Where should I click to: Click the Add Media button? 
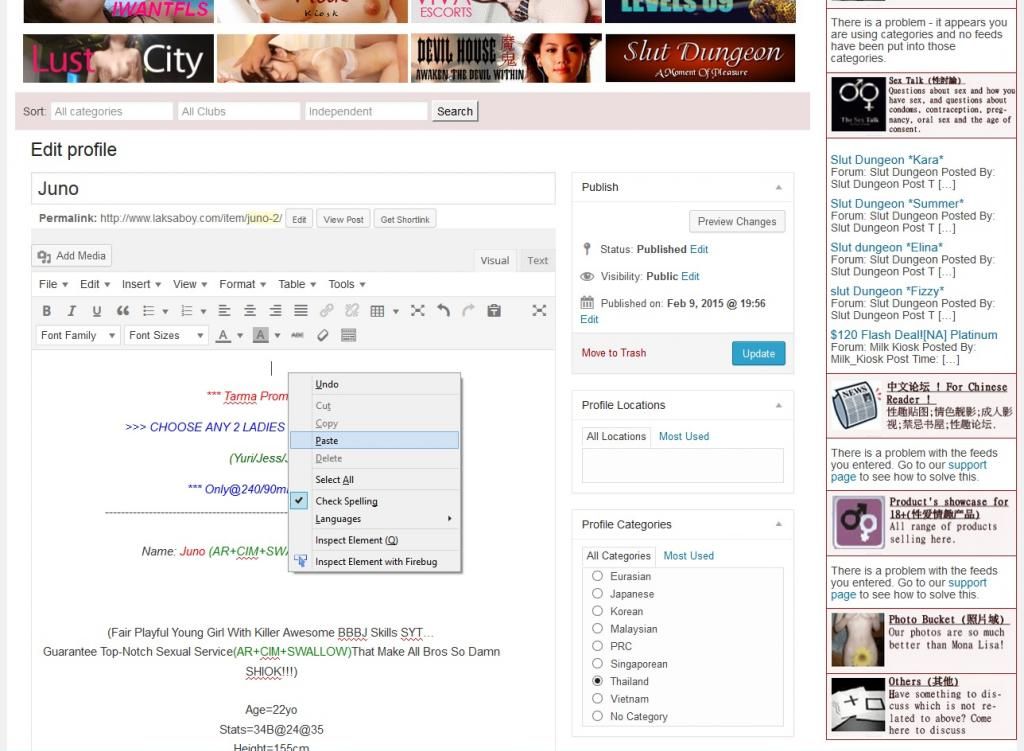click(x=72, y=256)
